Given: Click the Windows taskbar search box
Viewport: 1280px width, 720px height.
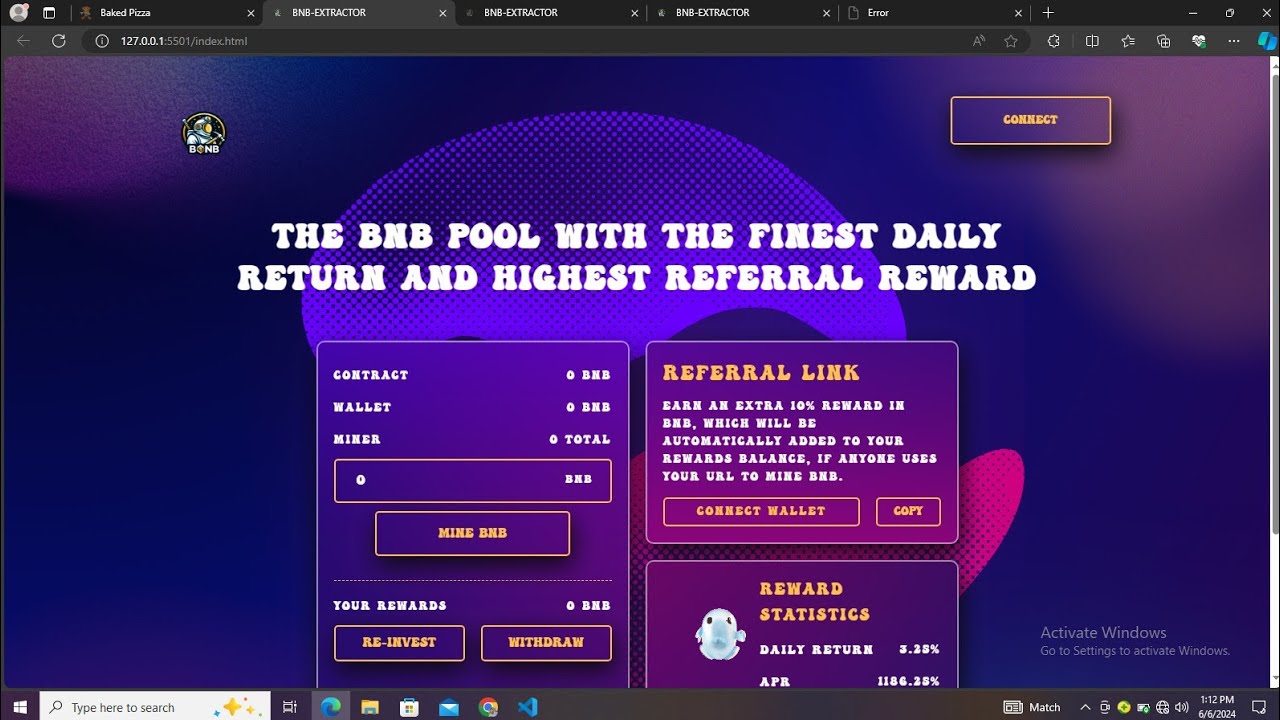Looking at the screenshot, I should [x=155, y=707].
